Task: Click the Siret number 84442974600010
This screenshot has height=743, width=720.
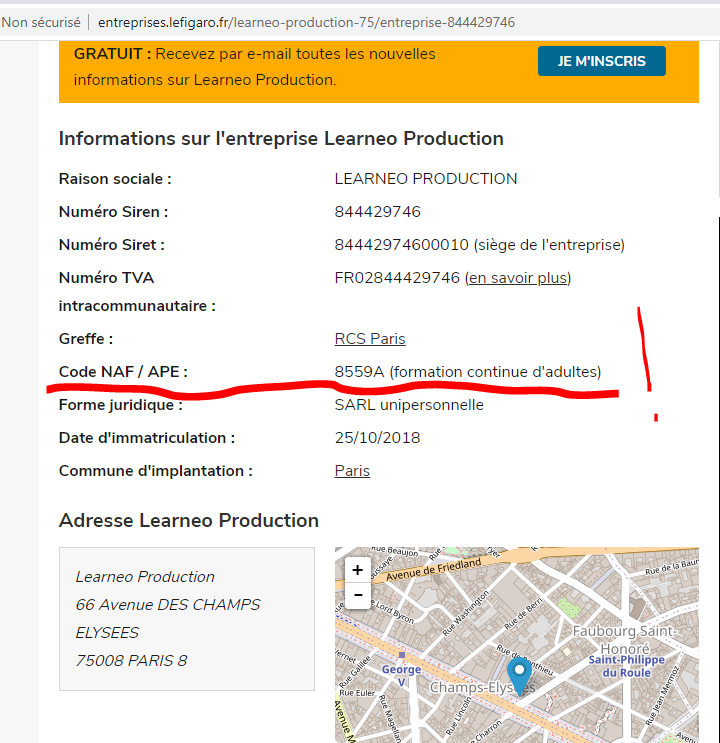Action: (400, 244)
